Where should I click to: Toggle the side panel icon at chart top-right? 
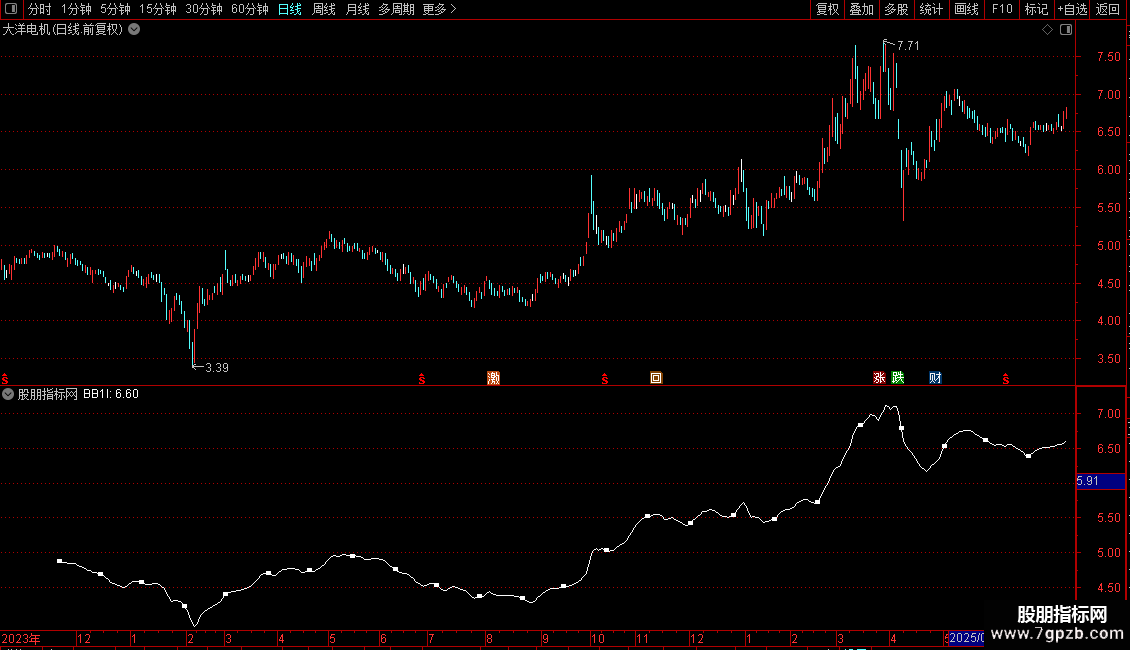click(1066, 30)
